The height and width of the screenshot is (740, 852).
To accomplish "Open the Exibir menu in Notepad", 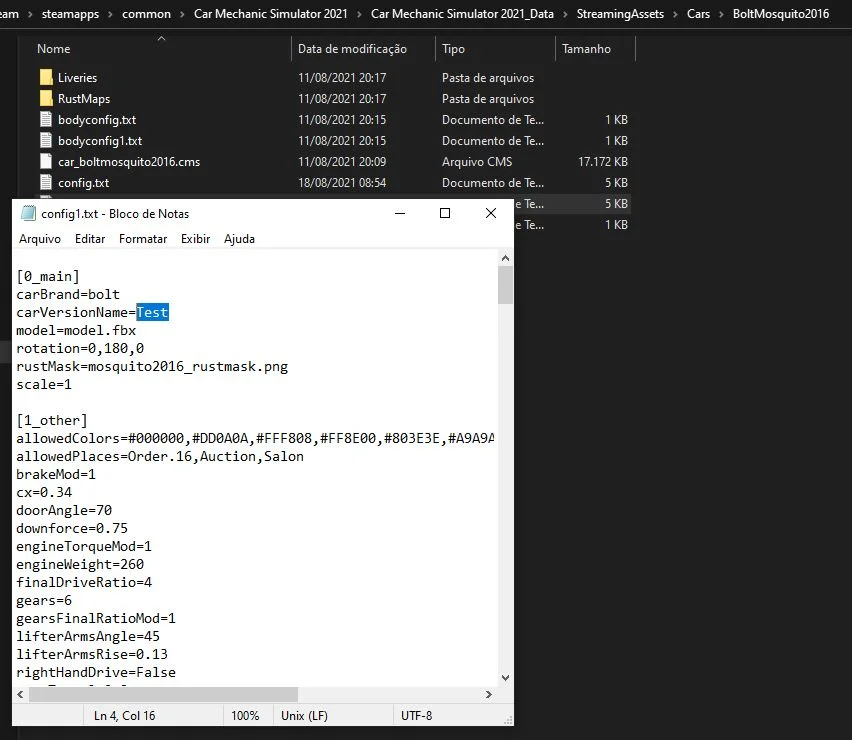I will [x=195, y=239].
